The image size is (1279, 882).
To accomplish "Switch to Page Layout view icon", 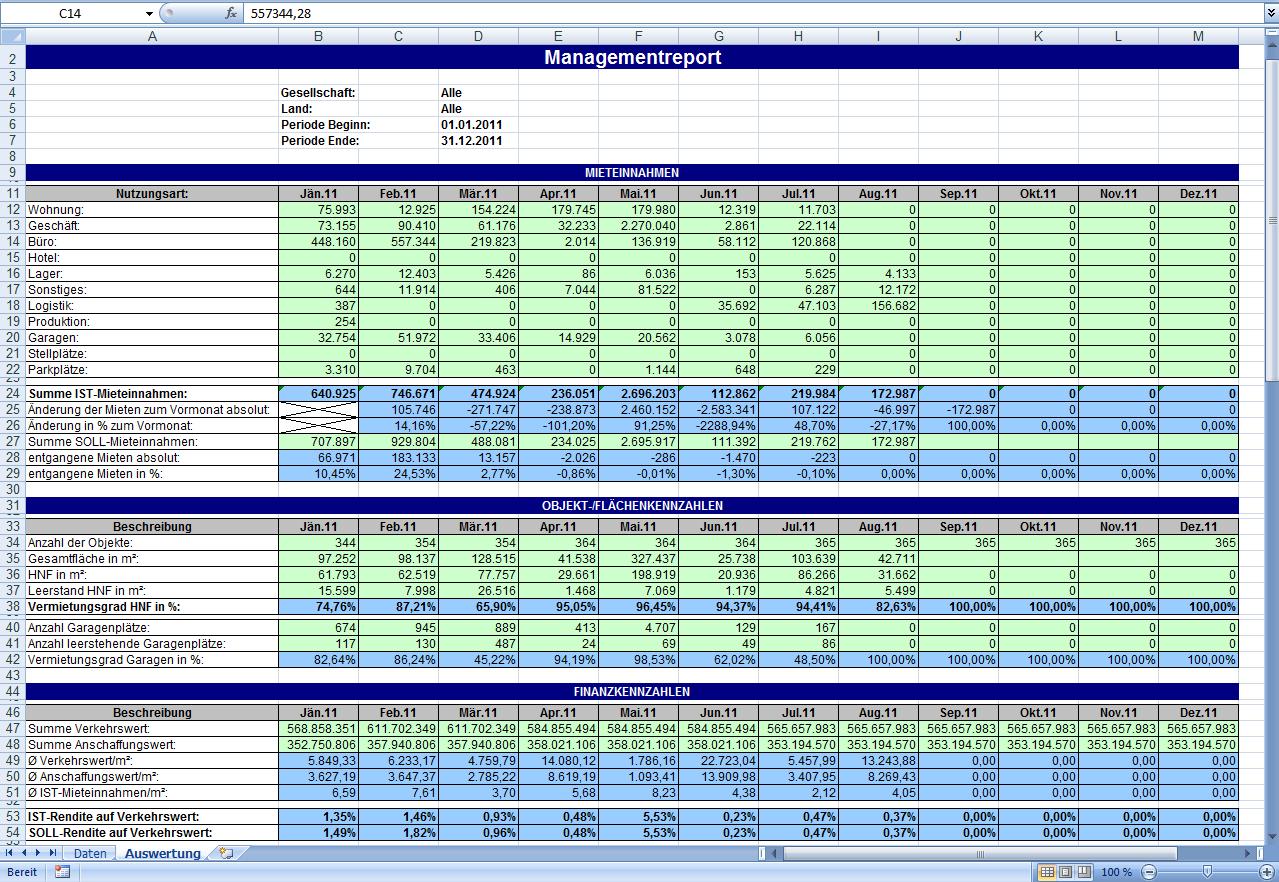I will click(x=1064, y=872).
